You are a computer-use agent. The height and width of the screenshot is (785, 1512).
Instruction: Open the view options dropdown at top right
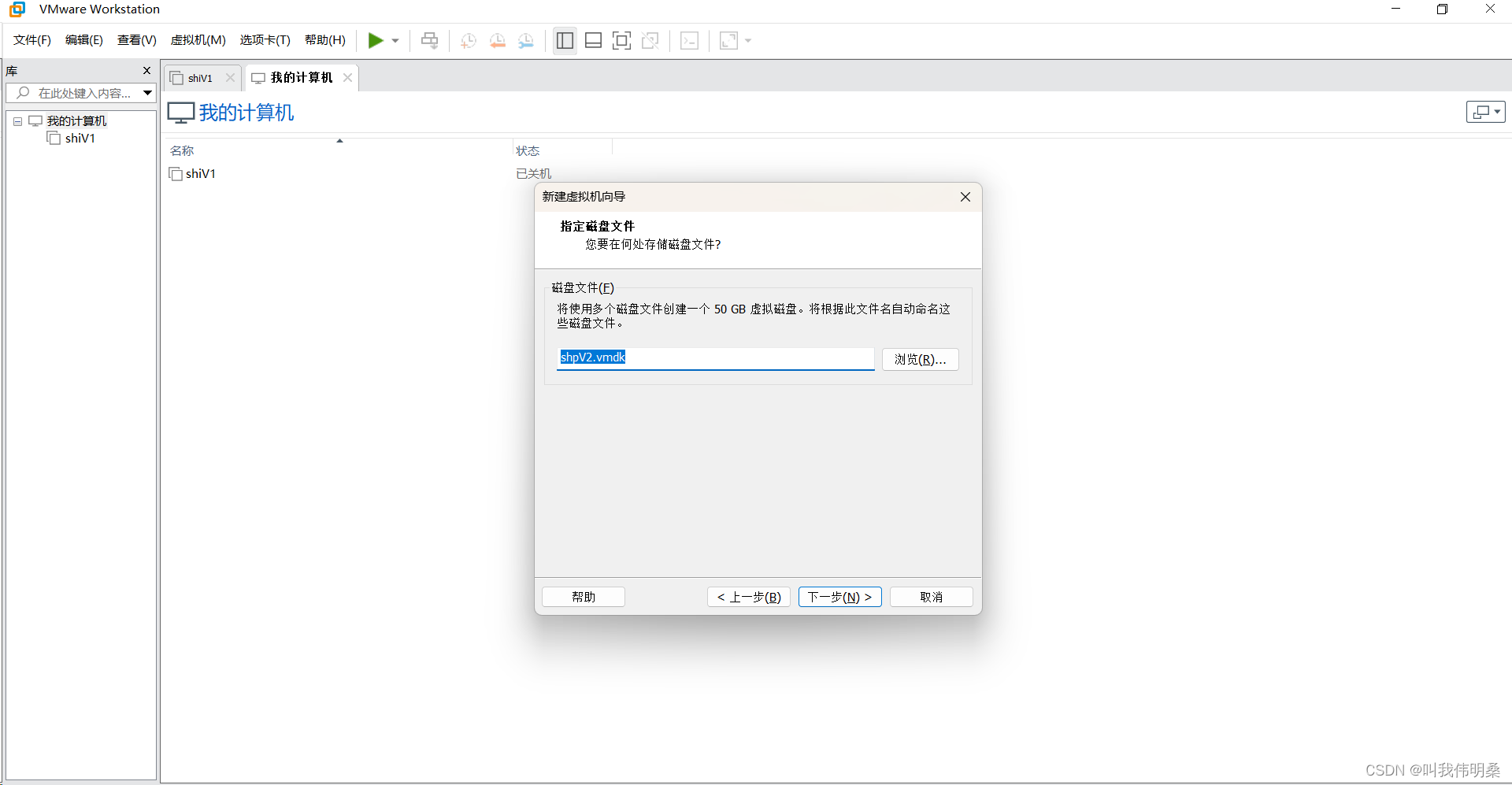click(1485, 112)
